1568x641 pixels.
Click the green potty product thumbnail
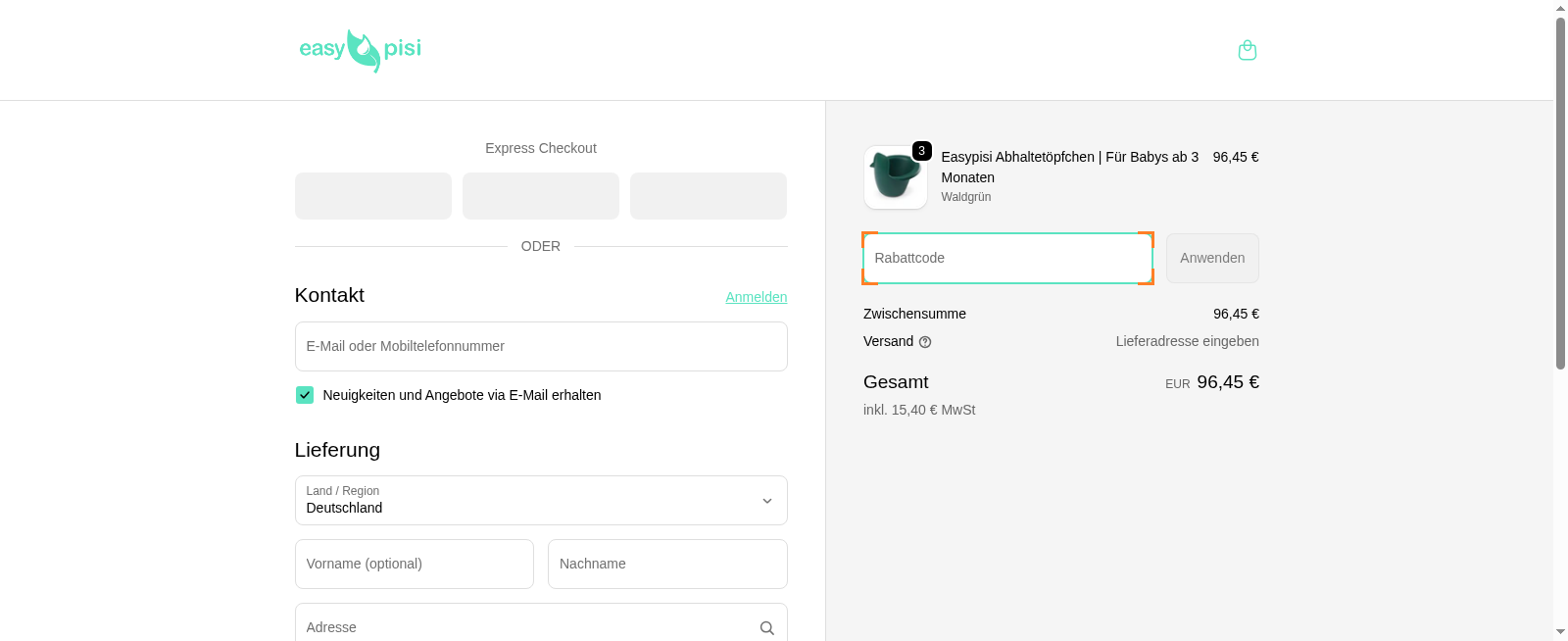coord(894,178)
